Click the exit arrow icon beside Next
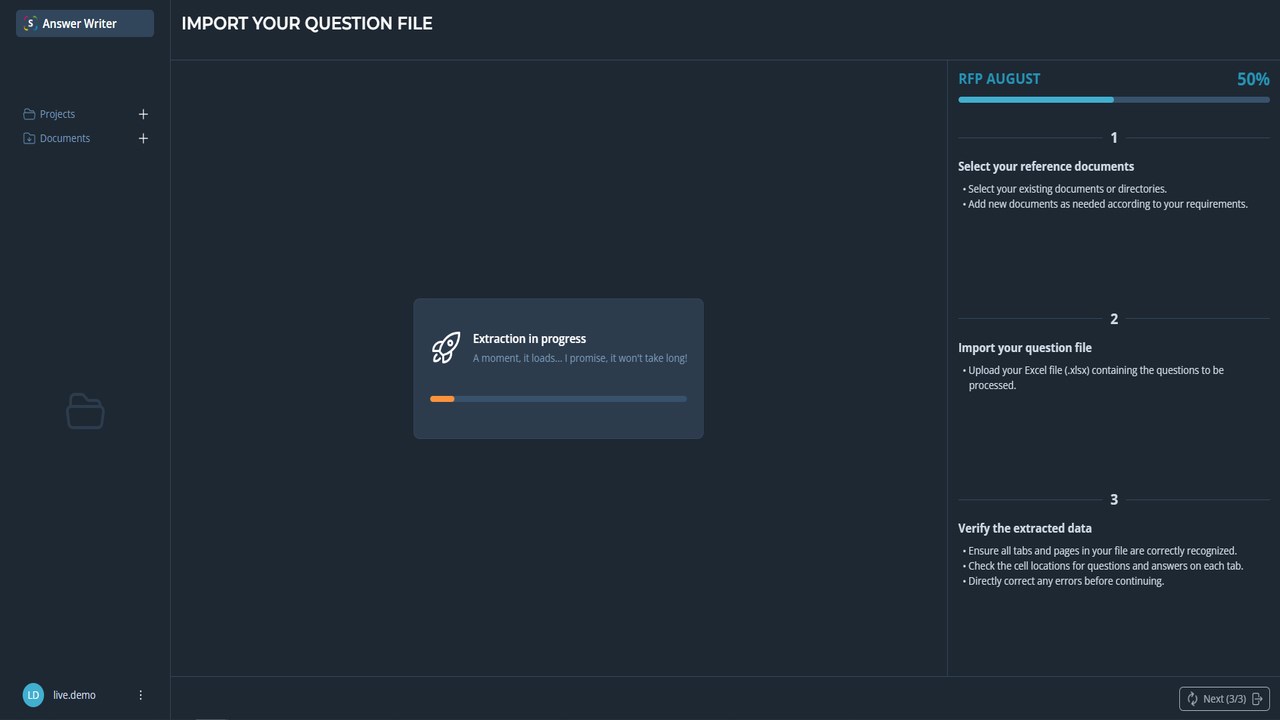1280x720 pixels. click(x=1258, y=699)
